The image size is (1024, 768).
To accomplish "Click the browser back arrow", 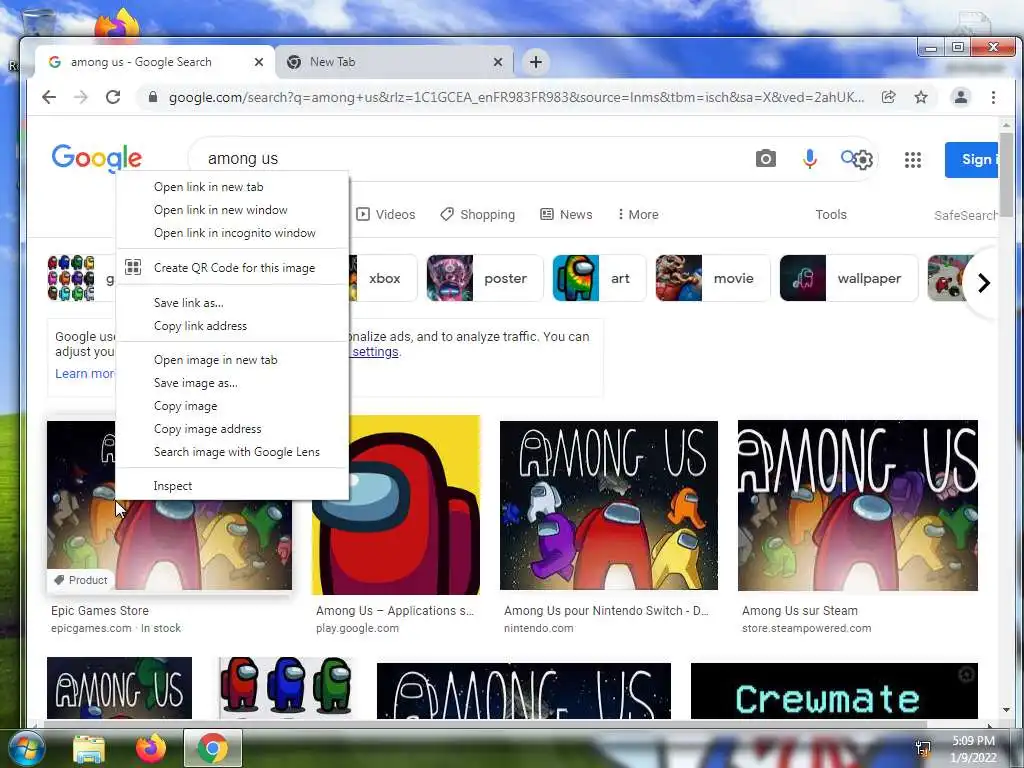I will pyautogui.click(x=49, y=97).
